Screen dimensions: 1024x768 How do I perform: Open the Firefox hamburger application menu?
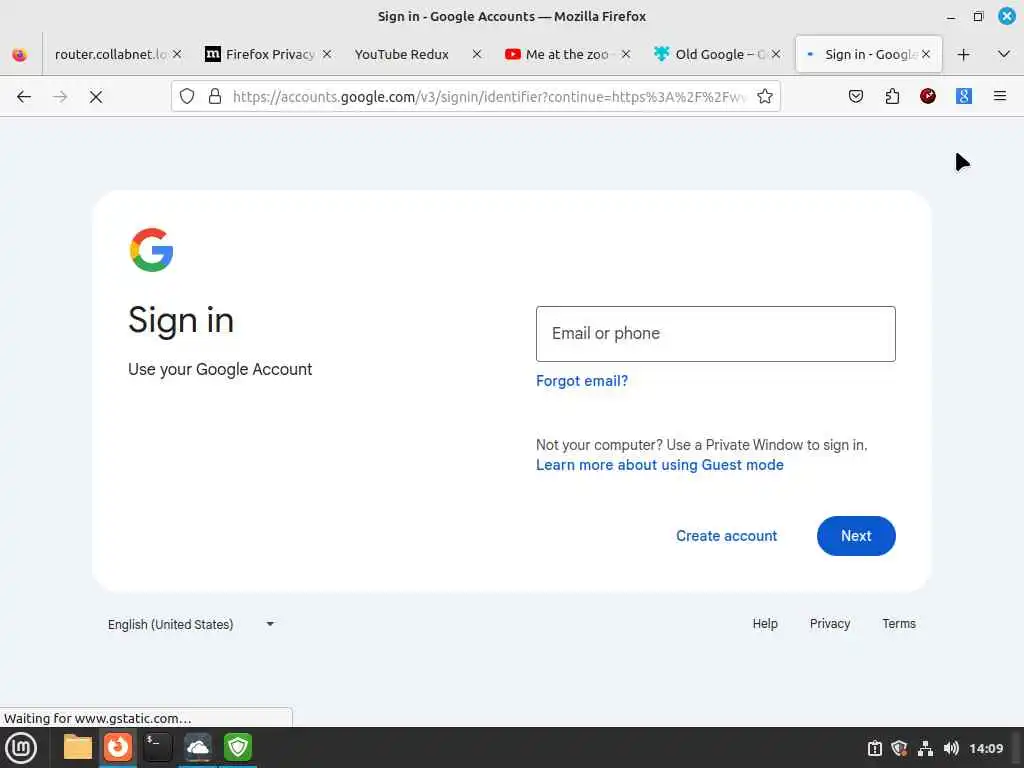point(1000,96)
